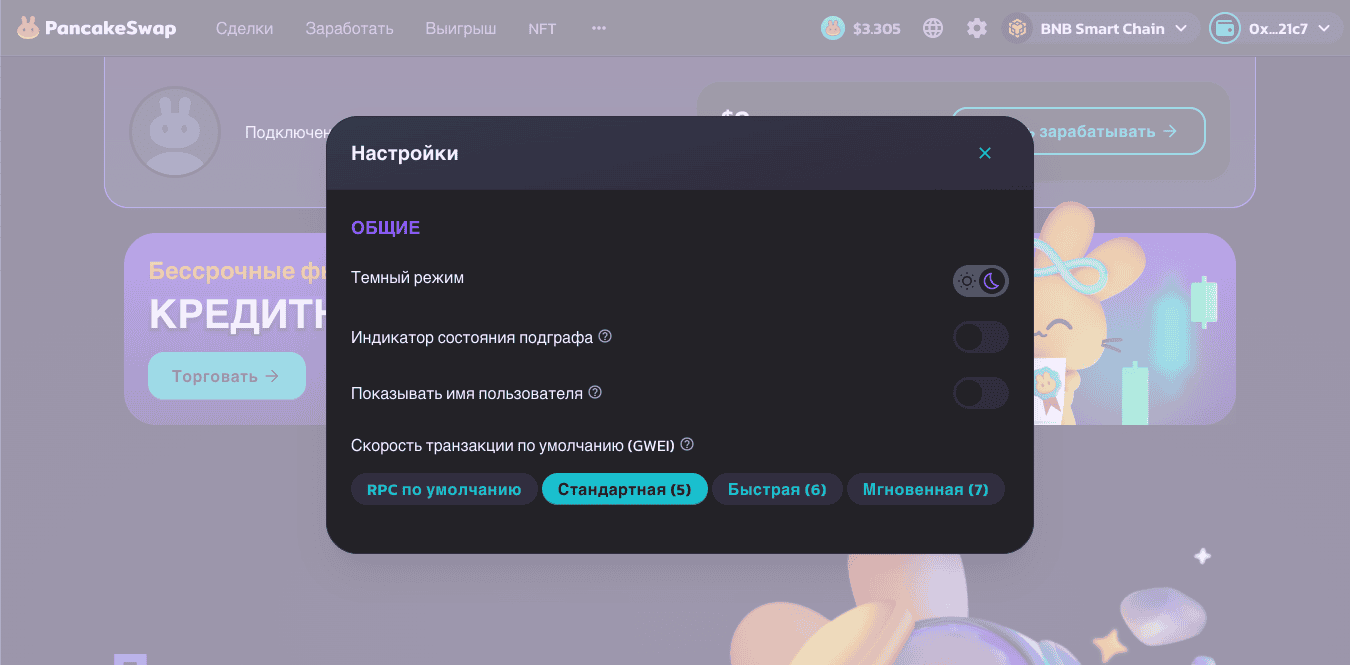Select the Быстрая (6) speed option
Image resolution: width=1350 pixels, height=665 pixels.
click(777, 489)
